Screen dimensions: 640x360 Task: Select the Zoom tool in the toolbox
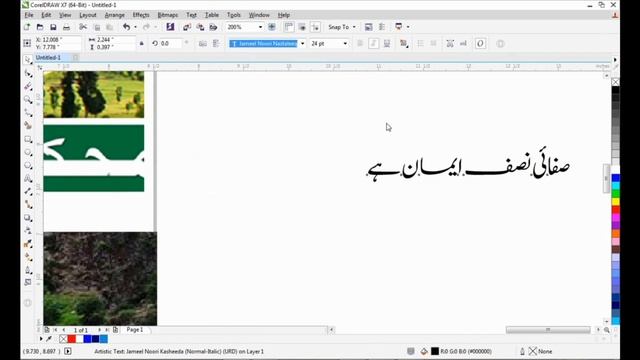pyautogui.click(x=28, y=100)
